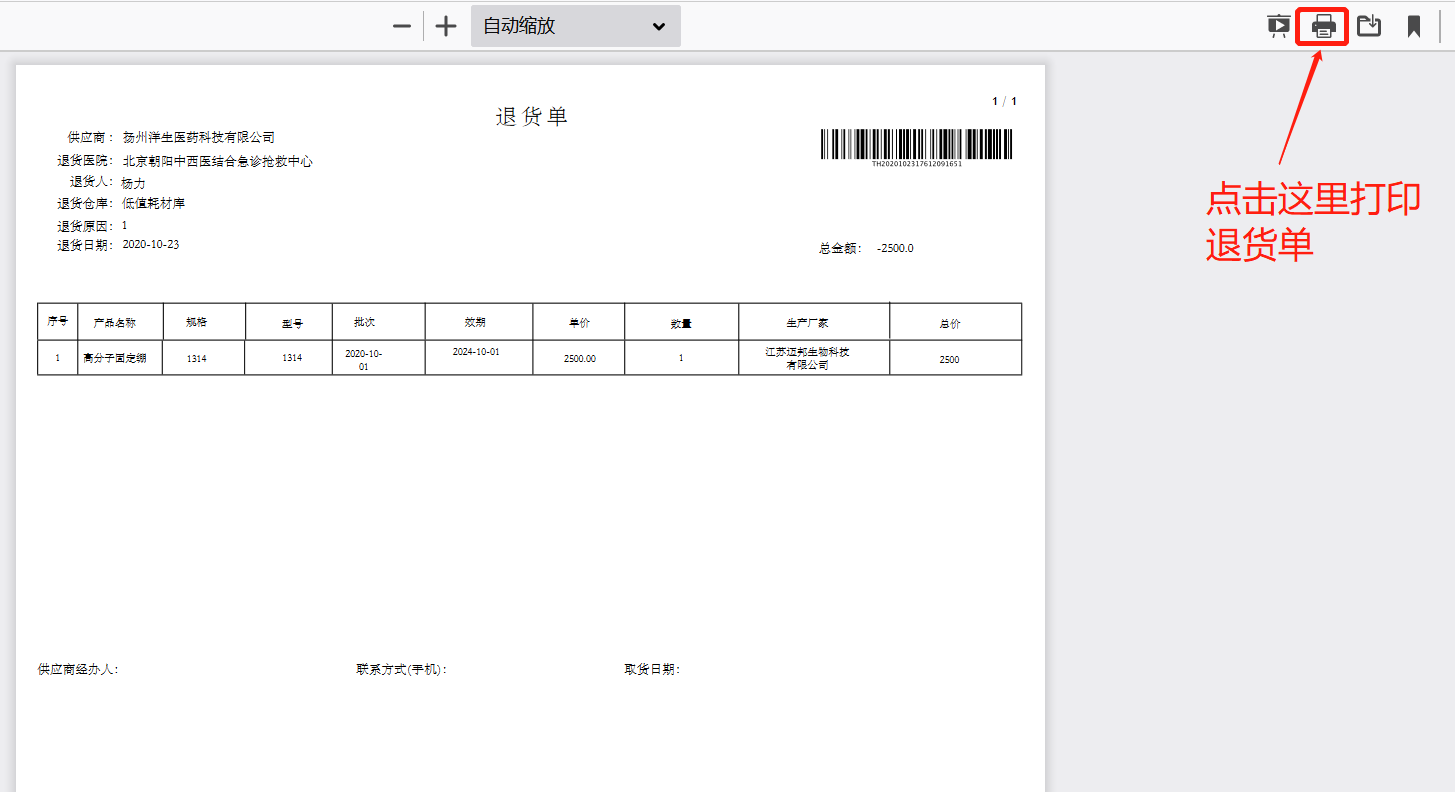1455x792 pixels.
Task: Select the 退货原因 label
Action: pyautogui.click(x=86, y=226)
